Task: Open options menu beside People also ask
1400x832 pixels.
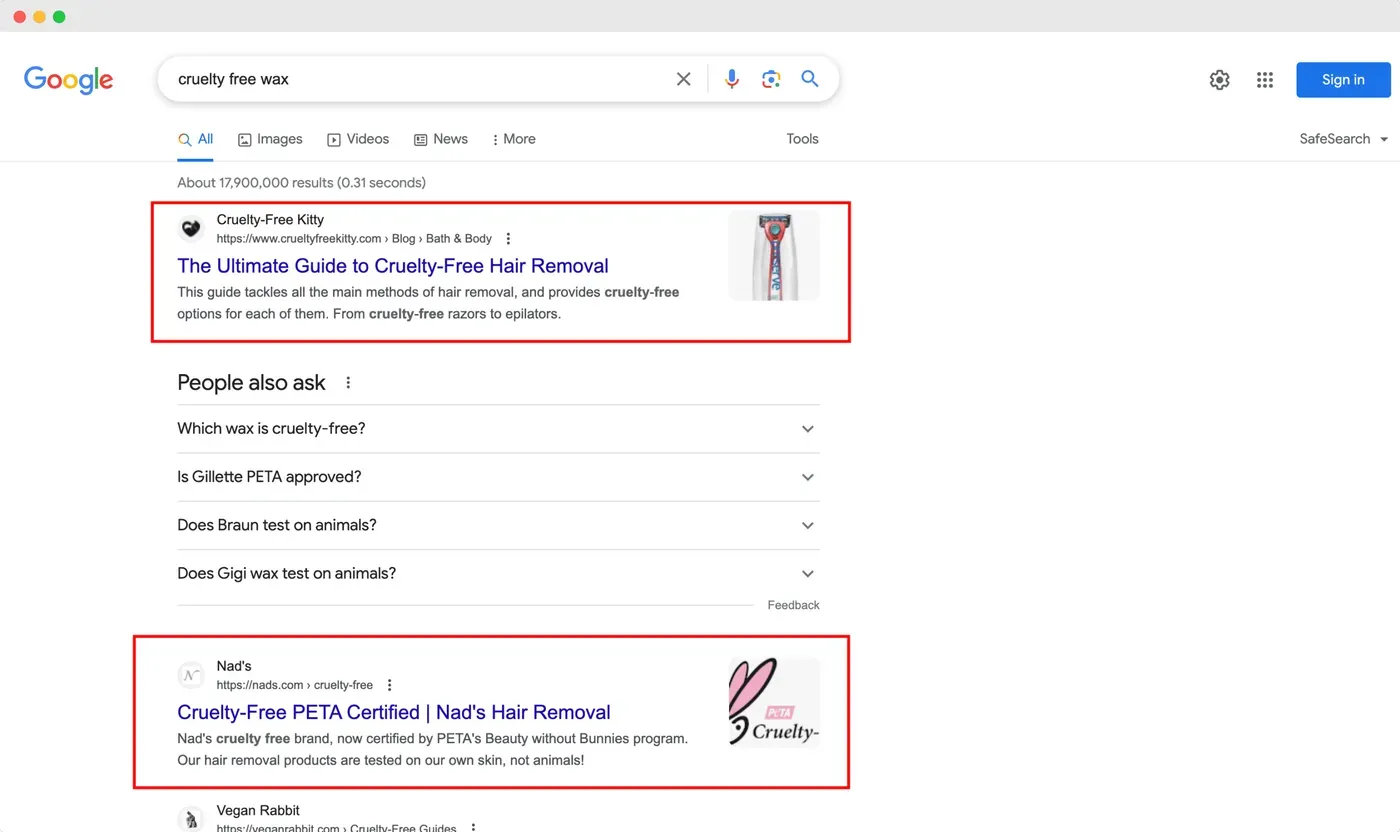Action: pos(348,383)
